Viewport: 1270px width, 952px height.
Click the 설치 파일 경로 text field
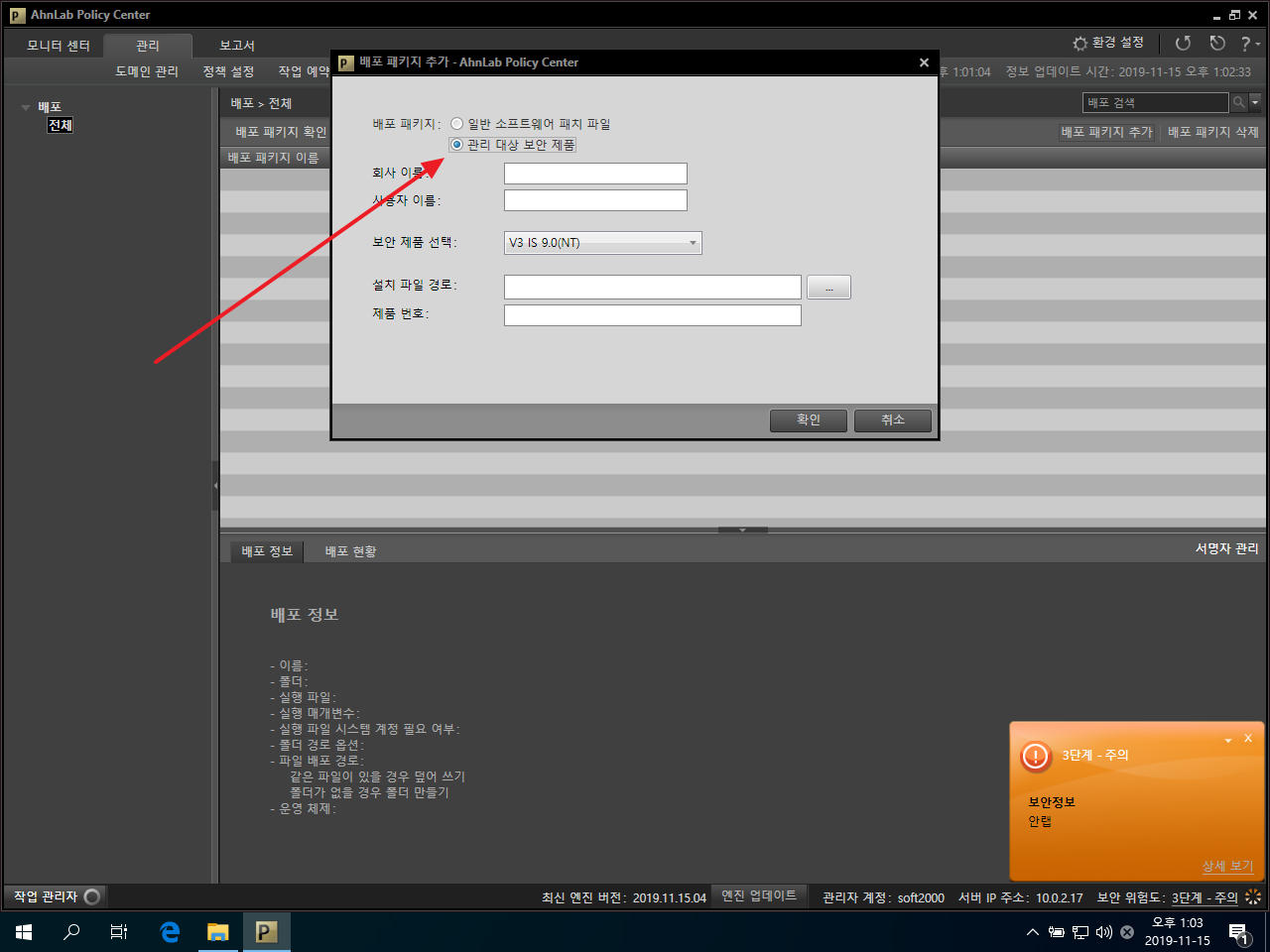point(652,287)
